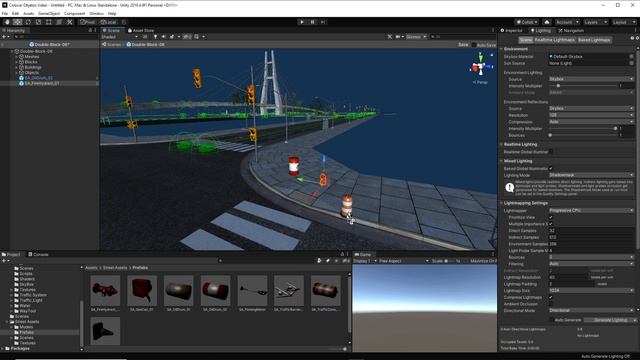The height and width of the screenshot is (360, 640).
Task: Open the Component menu
Action: point(75,13)
